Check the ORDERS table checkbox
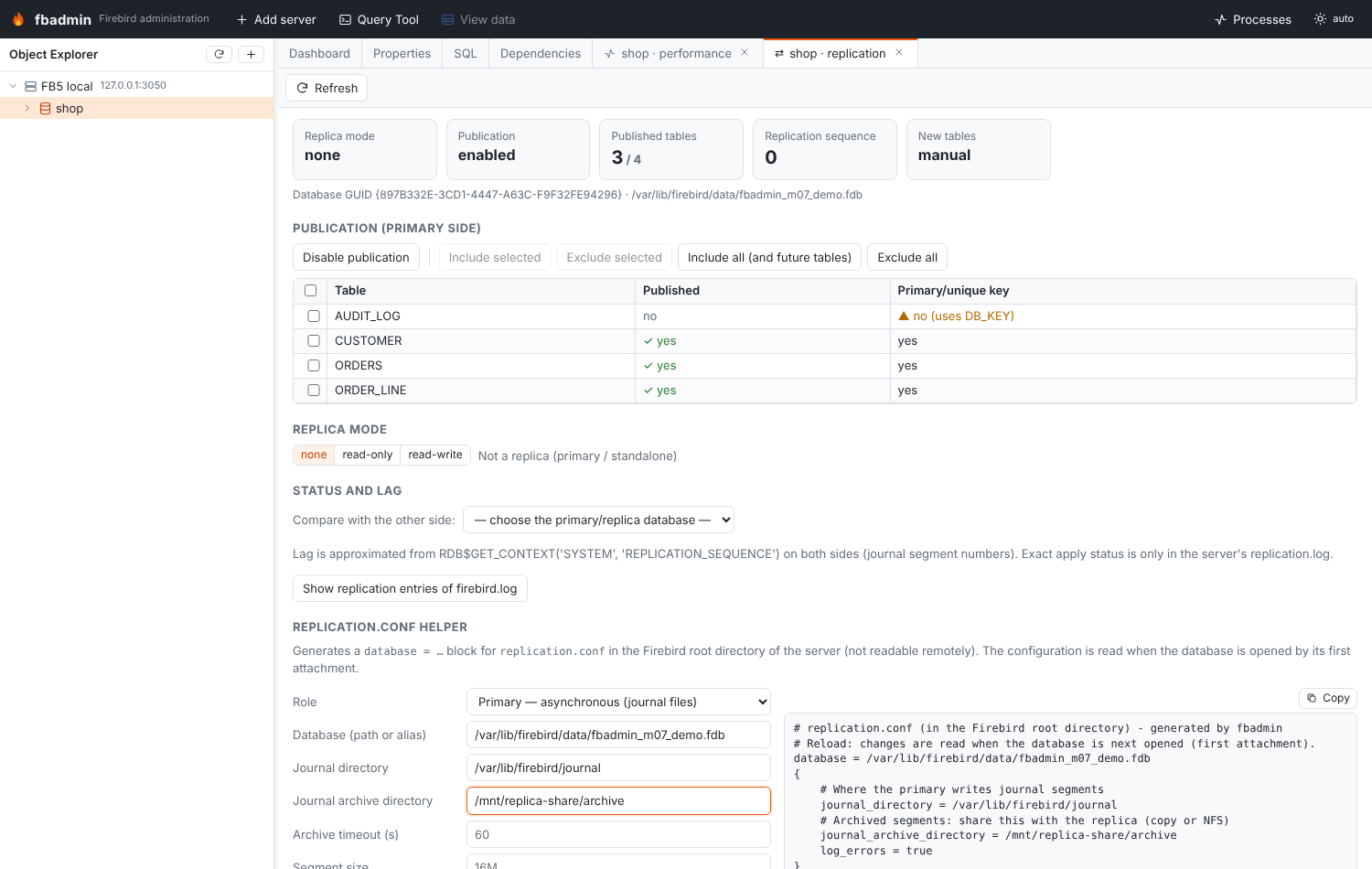 pos(314,365)
